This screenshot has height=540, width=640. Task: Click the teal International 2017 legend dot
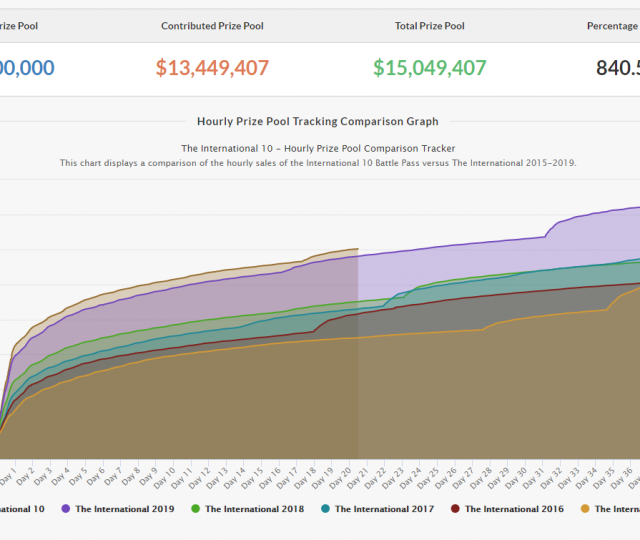point(326,509)
